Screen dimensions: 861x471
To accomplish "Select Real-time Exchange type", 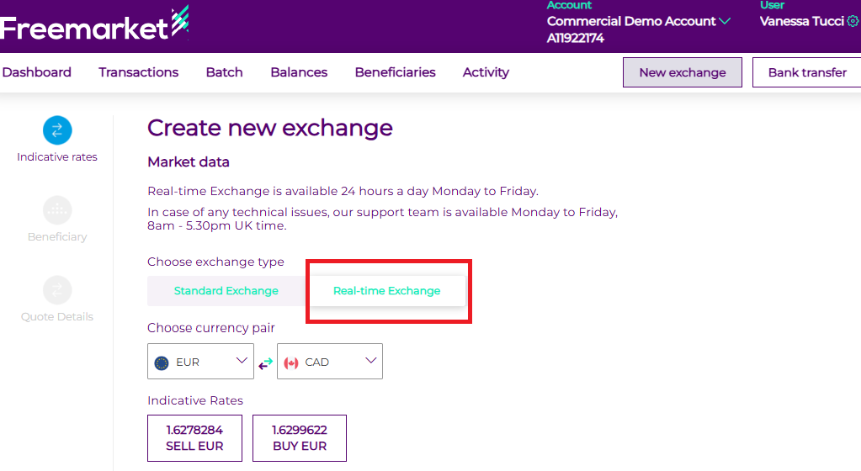I will coord(386,291).
